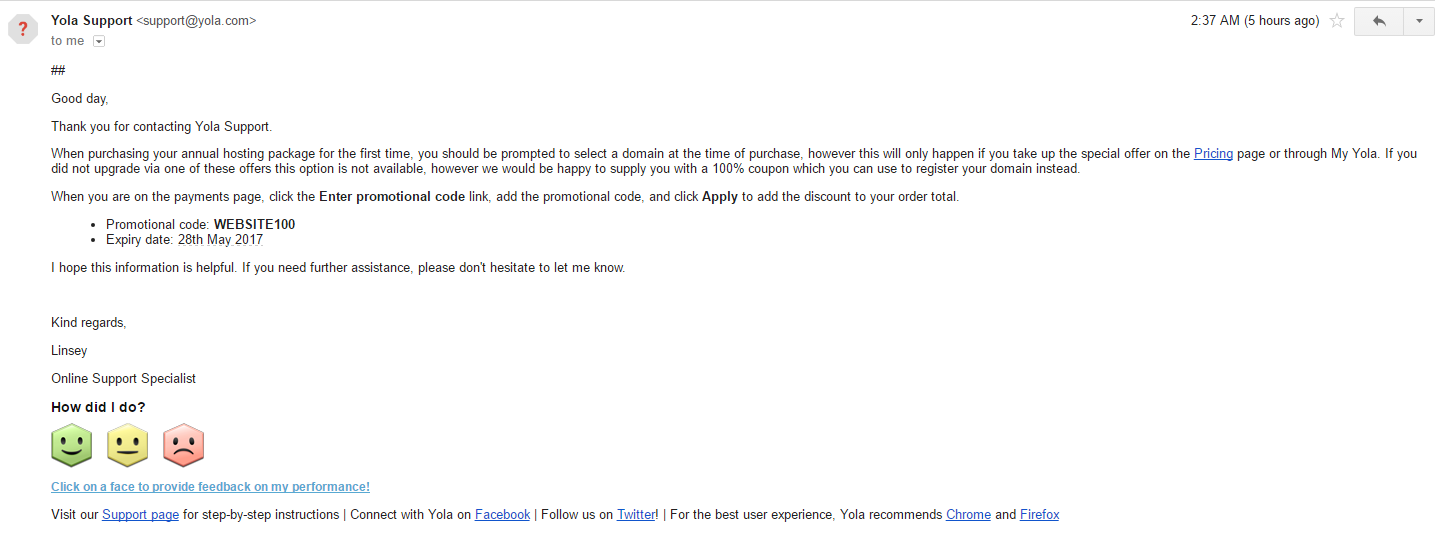
Task: Click the green happy face rating
Action: pyautogui.click(x=72, y=445)
